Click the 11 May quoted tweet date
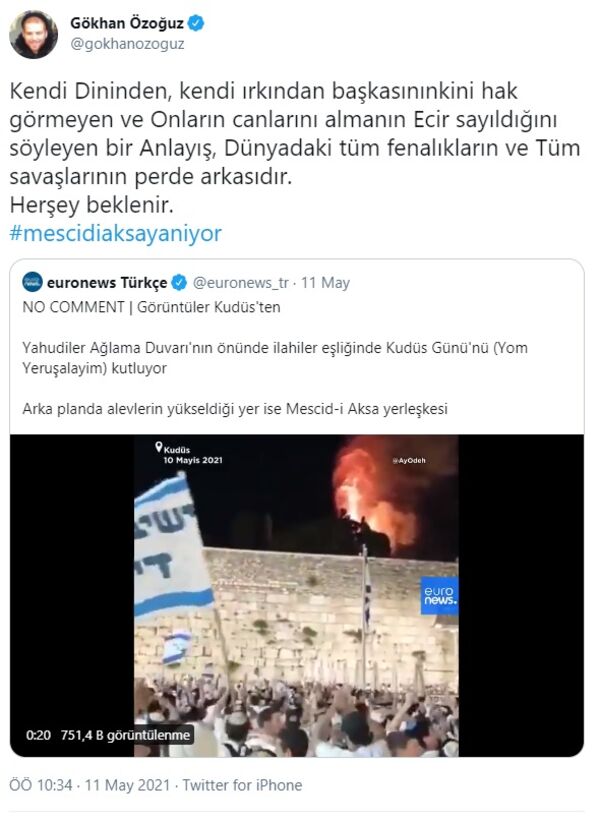Viewport: 600px width, 820px height. pos(325,283)
